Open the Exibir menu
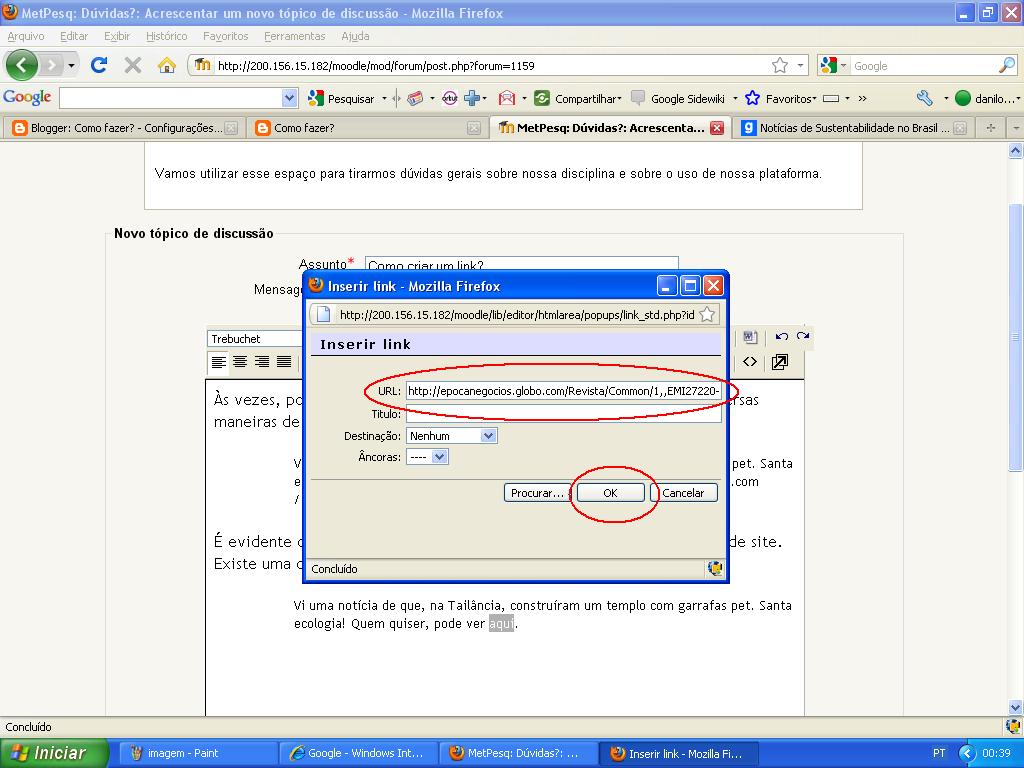 117,36
